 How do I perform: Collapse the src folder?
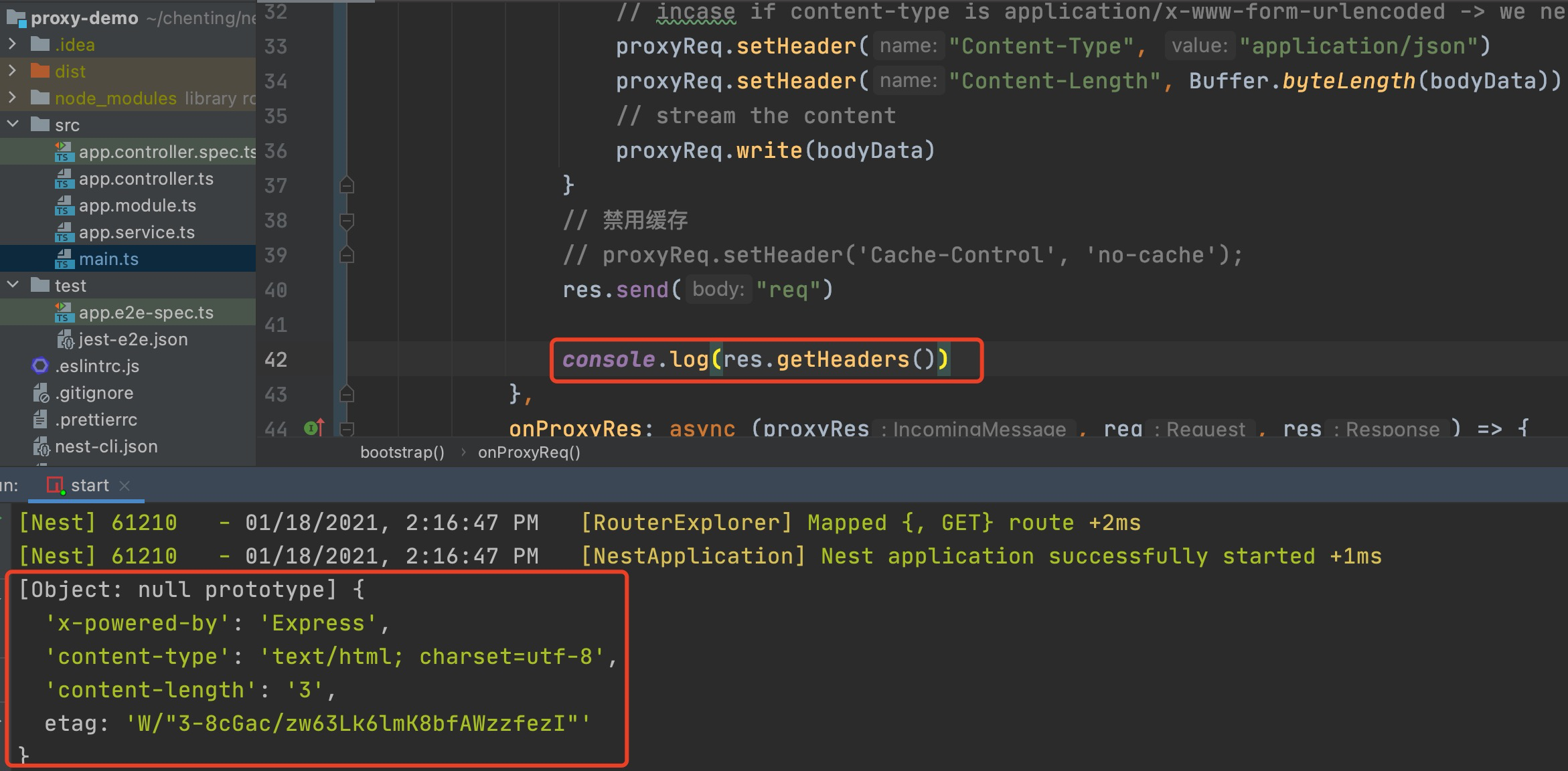[12, 124]
